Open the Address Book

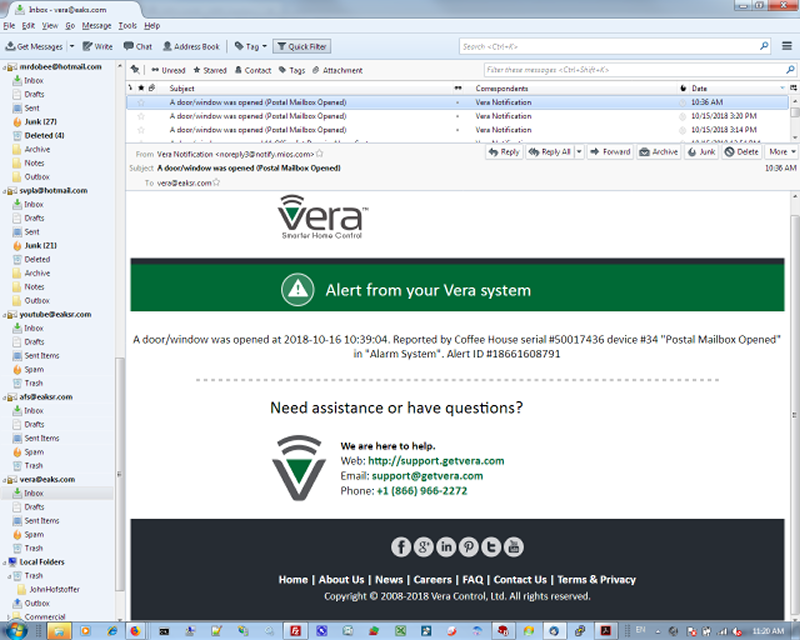click(x=191, y=46)
